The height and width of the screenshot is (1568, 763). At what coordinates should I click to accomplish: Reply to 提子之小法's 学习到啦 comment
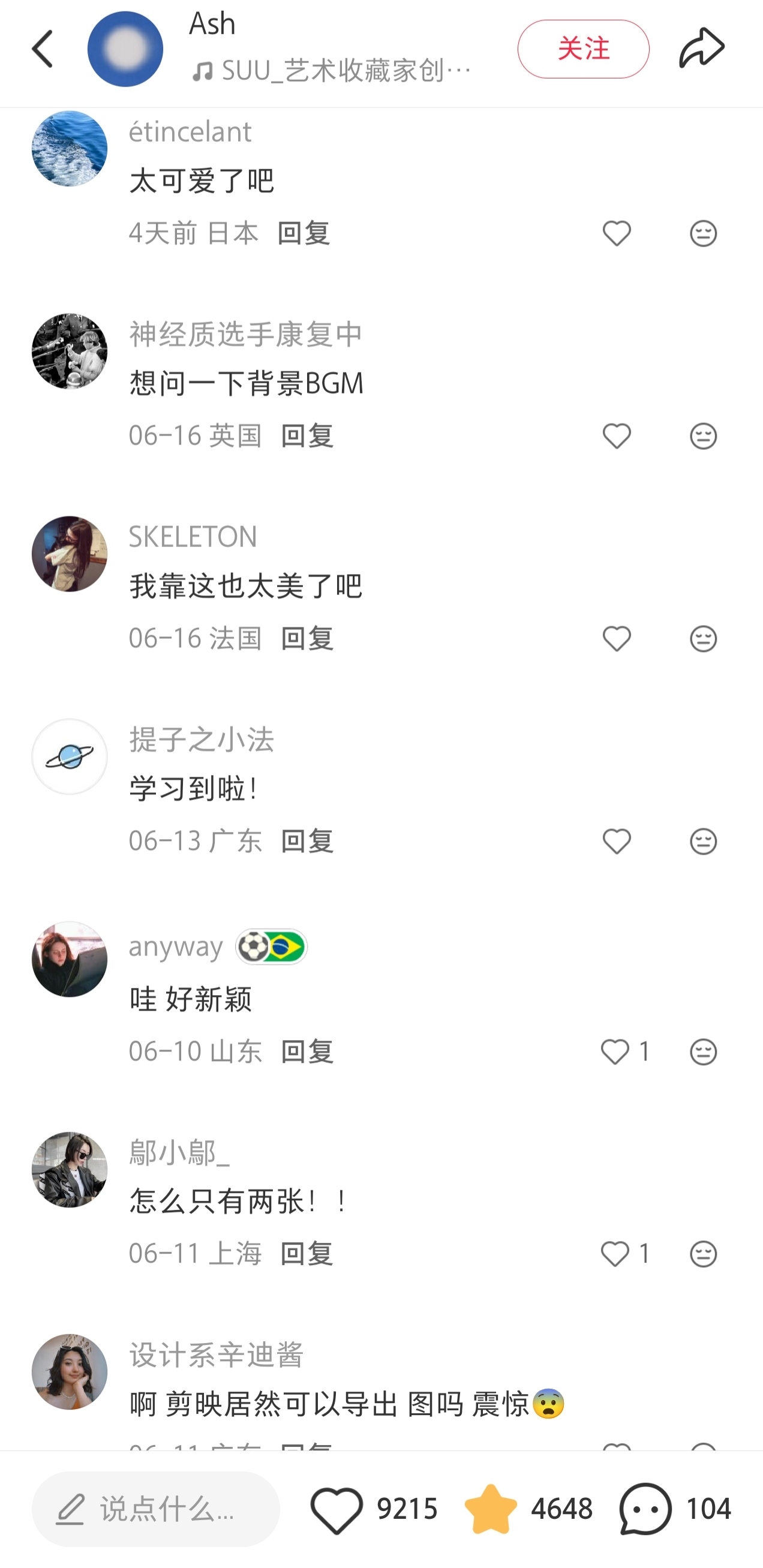307,841
